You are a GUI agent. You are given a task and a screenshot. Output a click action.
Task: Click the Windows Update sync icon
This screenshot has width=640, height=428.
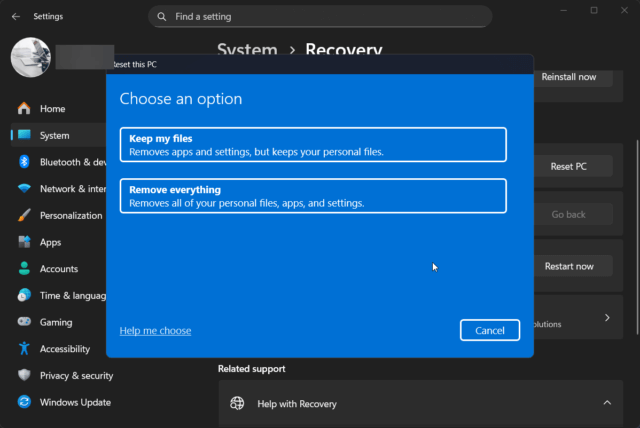(x=24, y=402)
